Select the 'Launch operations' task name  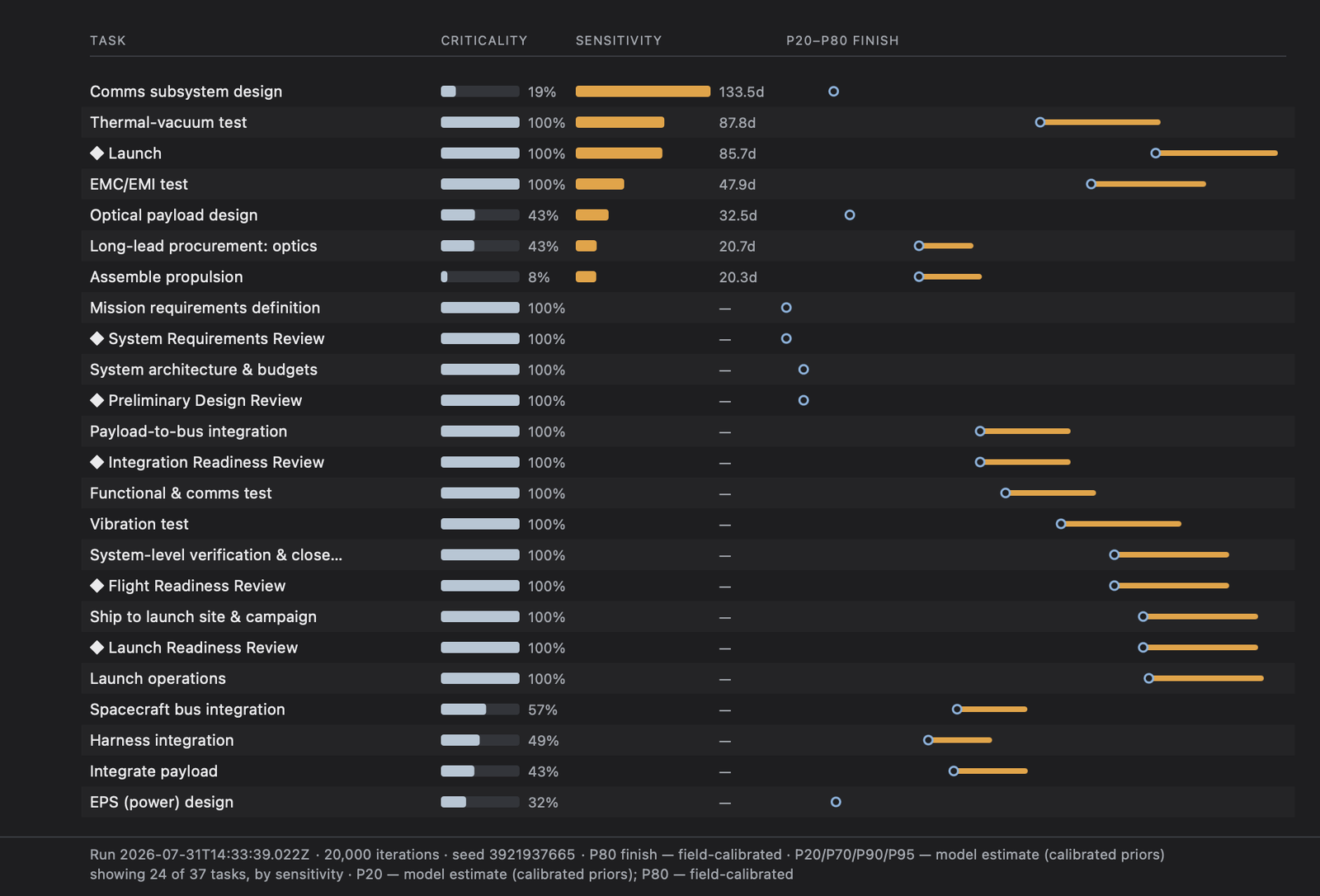[x=158, y=678]
